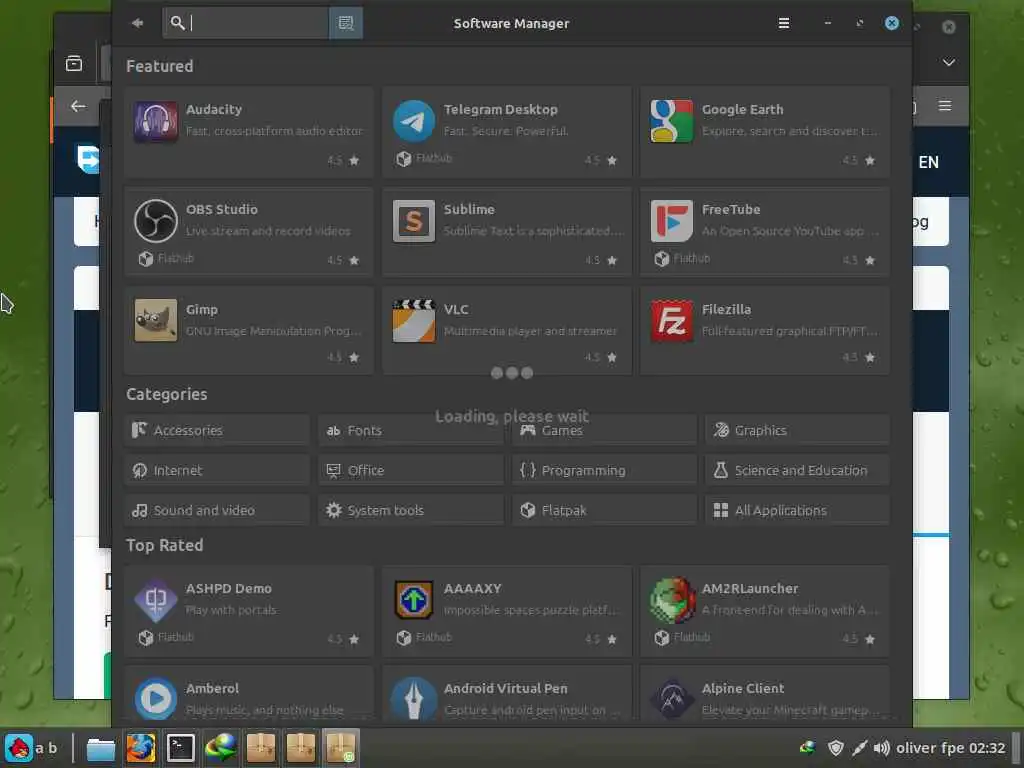Viewport: 1024px width, 768px height.
Task: Browse the Programming category
Action: click(x=604, y=470)
